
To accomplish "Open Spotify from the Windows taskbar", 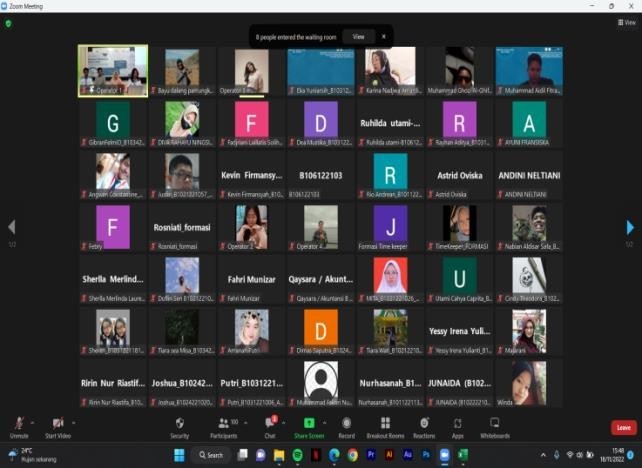I will (298, 455).
